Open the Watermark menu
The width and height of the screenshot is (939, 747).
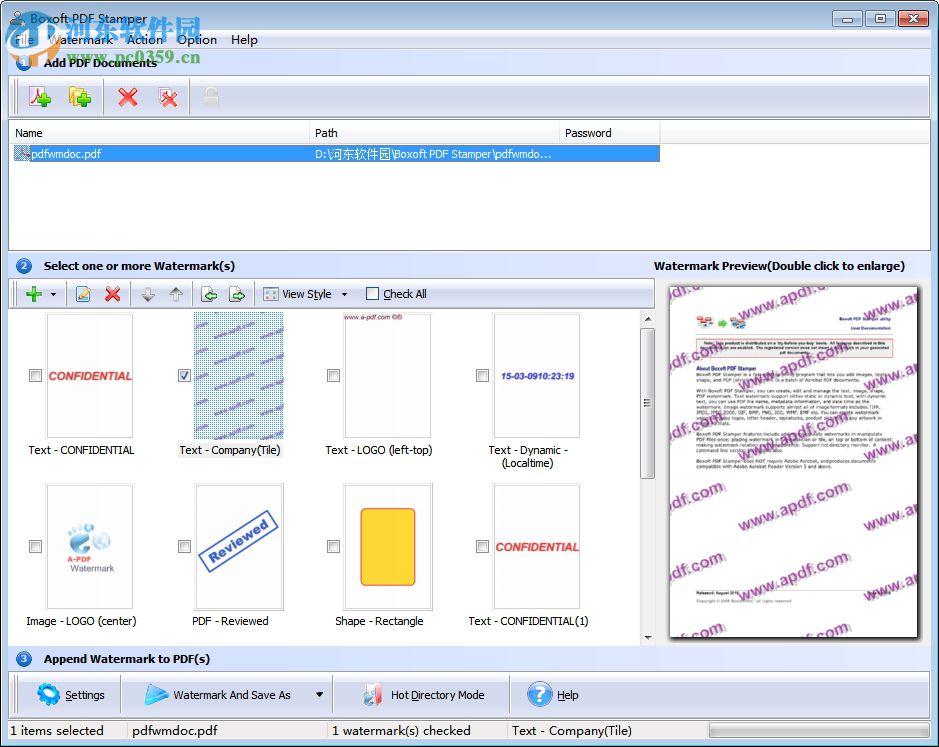tap(81, 40)
